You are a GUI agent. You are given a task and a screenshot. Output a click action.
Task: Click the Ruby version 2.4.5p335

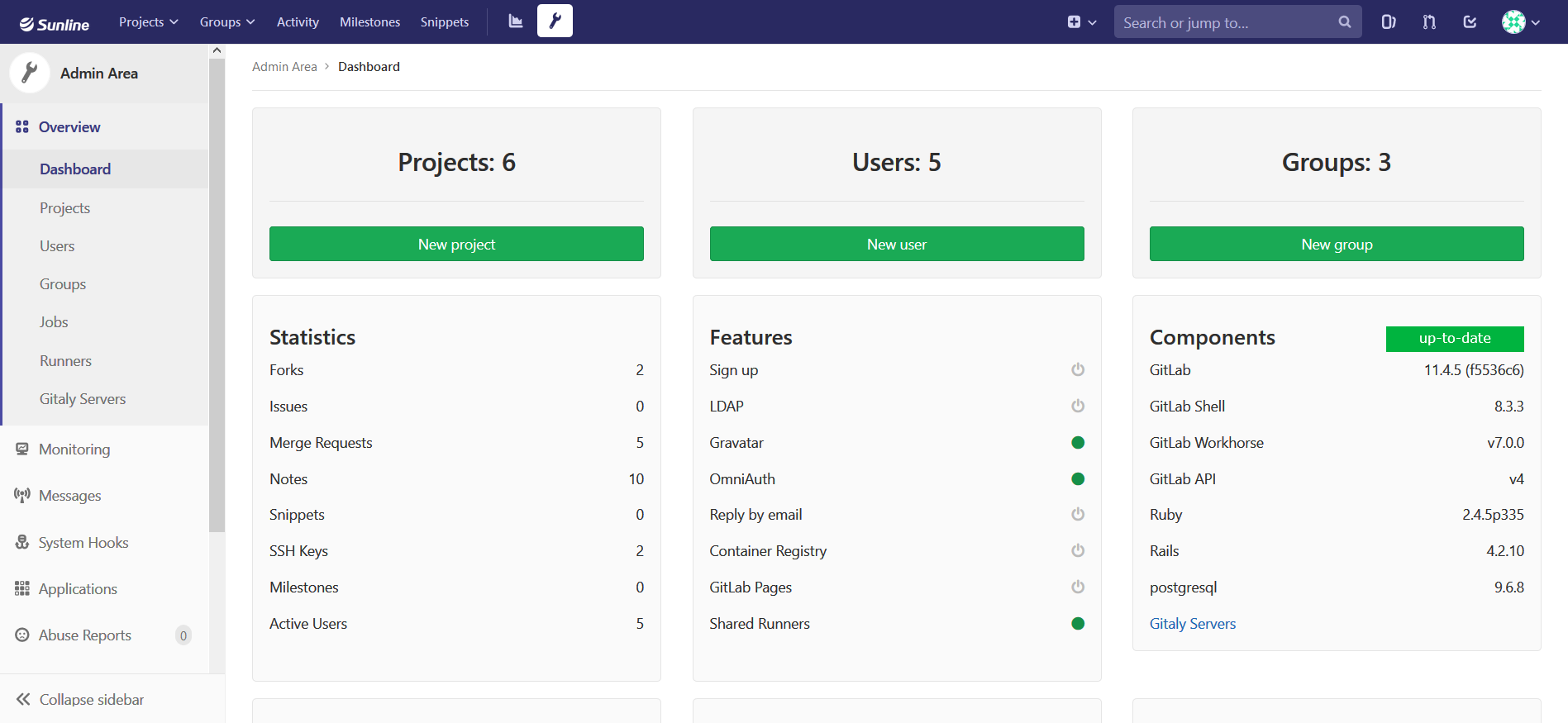[x=1493, y=515]
